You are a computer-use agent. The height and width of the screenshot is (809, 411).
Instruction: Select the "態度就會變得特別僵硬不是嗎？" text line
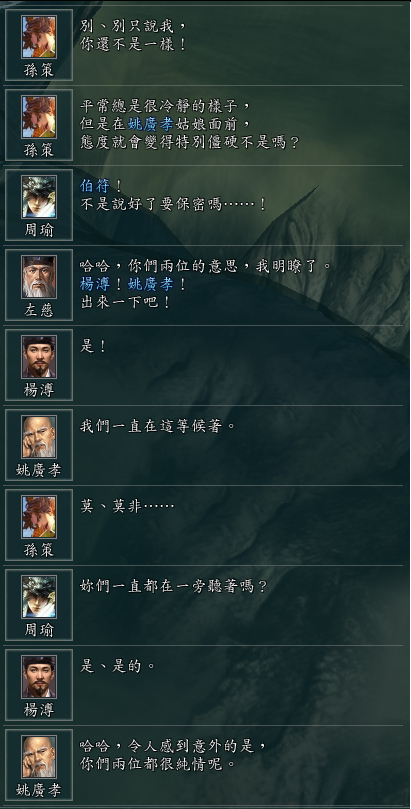click(189, 142)
